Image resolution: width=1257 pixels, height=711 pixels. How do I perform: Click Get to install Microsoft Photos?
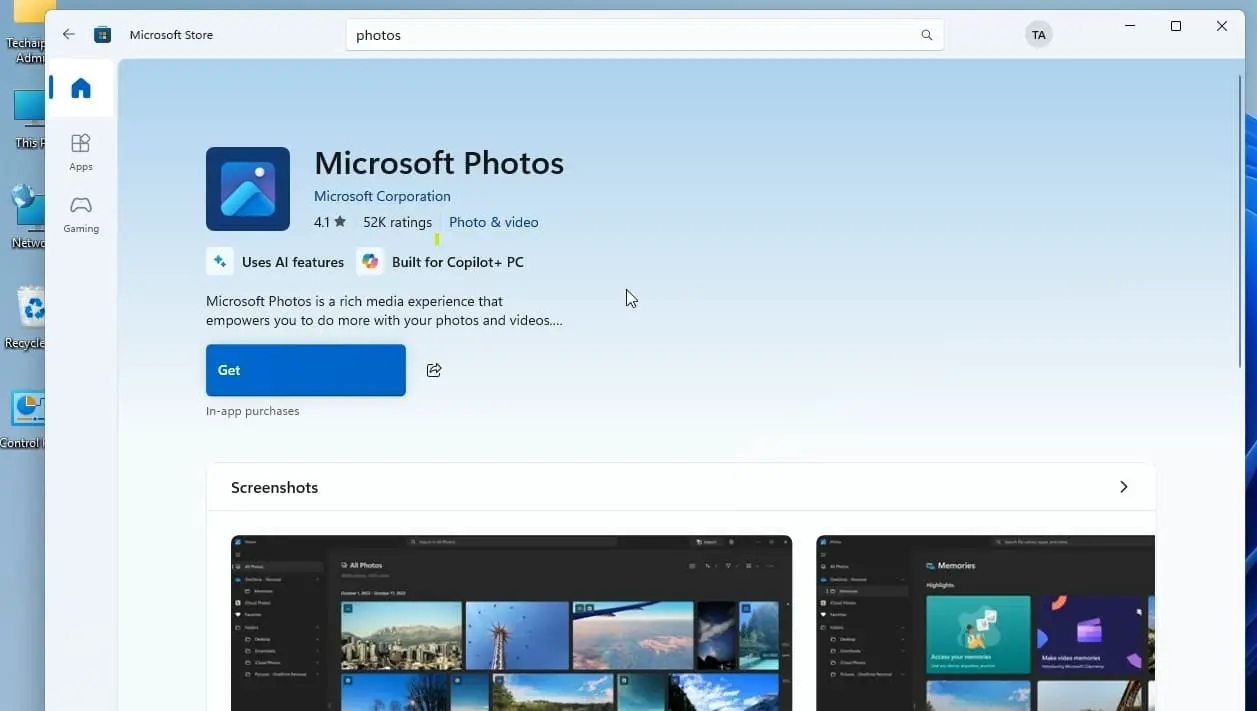[x=306, y=370]
